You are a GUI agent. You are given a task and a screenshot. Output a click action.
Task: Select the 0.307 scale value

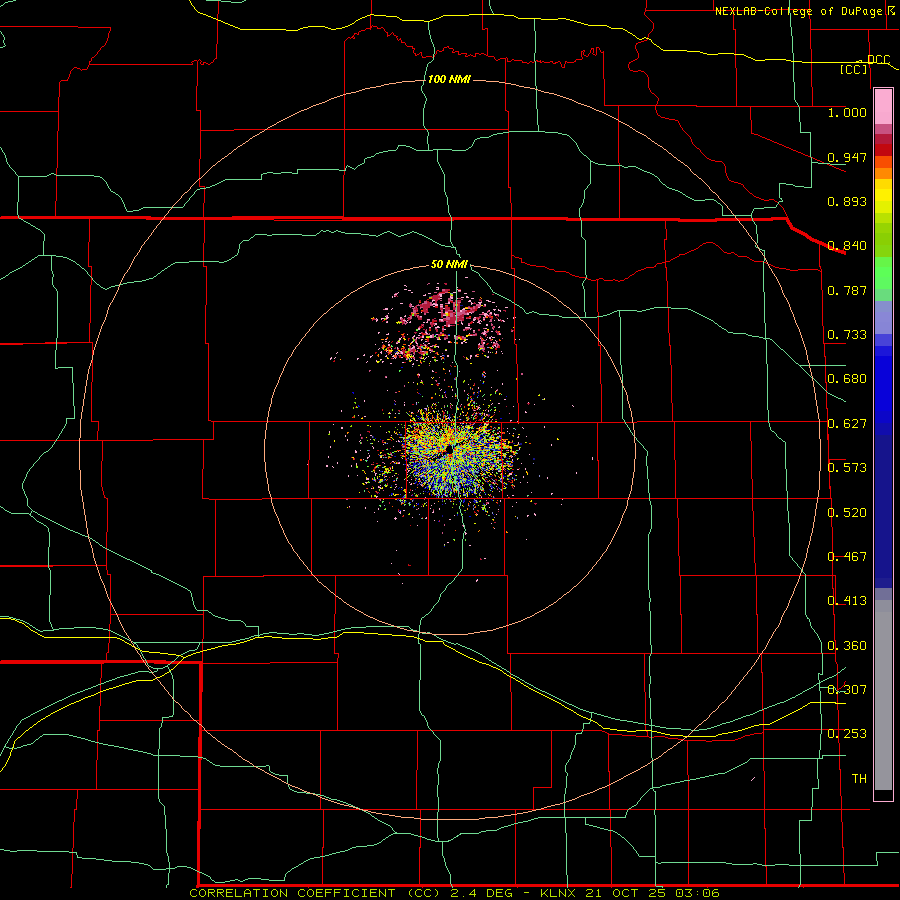pos(847,690)
